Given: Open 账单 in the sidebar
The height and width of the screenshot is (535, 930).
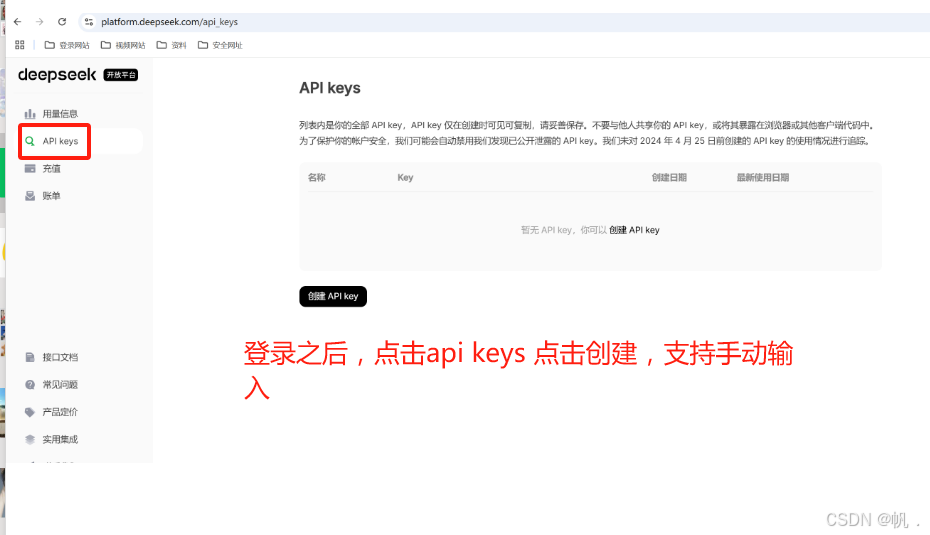Looking at the screenshot, I should 52,196.
